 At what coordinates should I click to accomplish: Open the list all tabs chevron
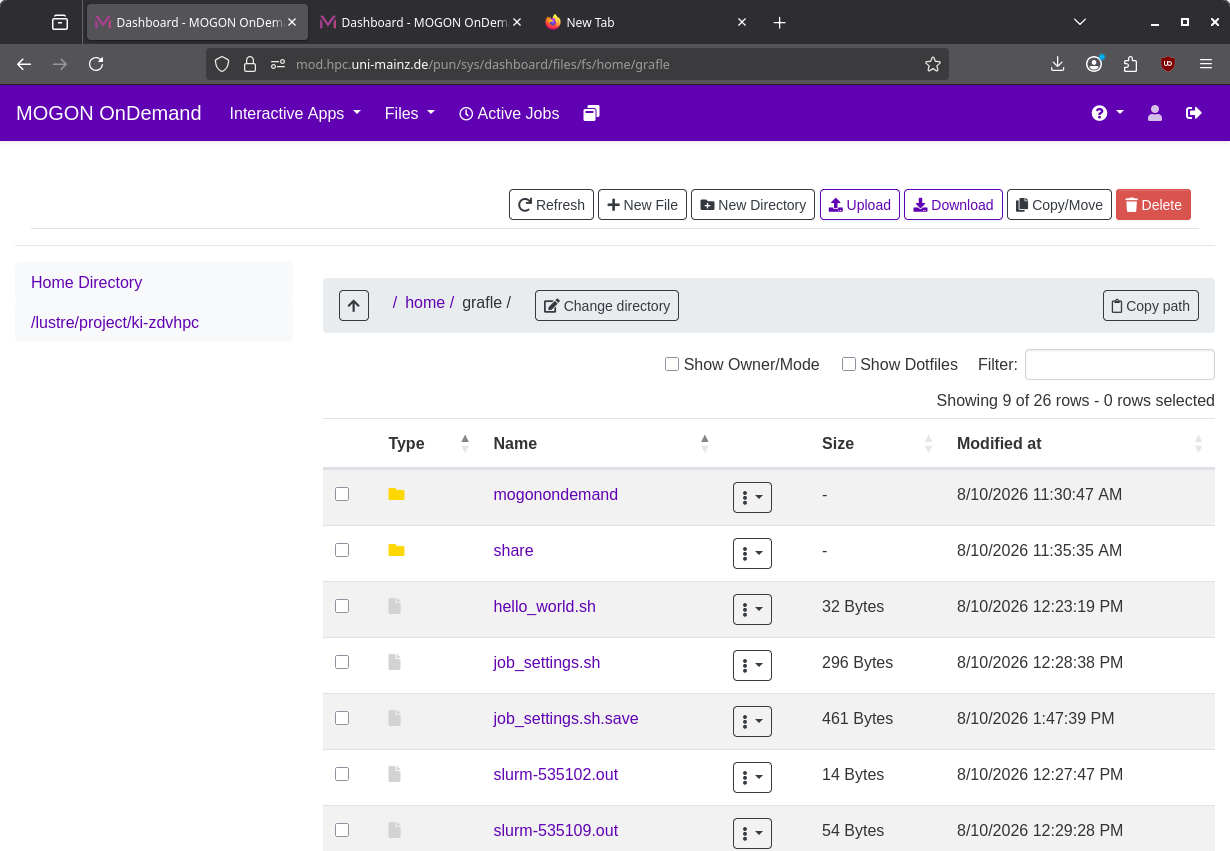point(1080,22)
